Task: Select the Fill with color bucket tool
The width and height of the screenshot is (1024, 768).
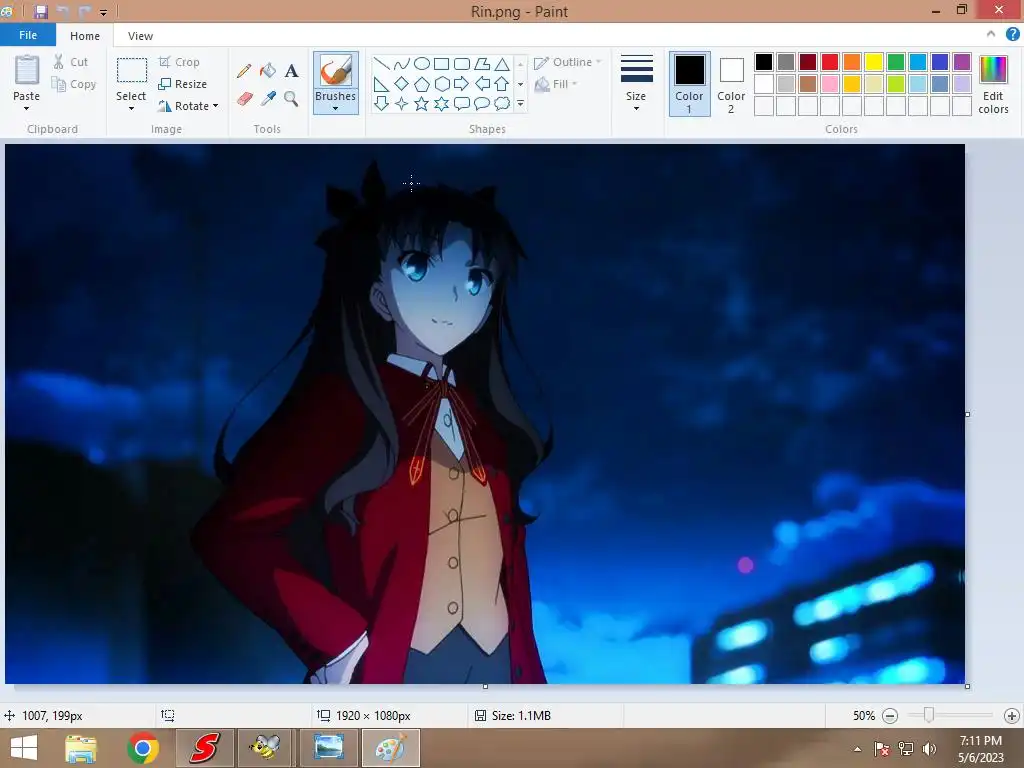Action: click(268, 71)
